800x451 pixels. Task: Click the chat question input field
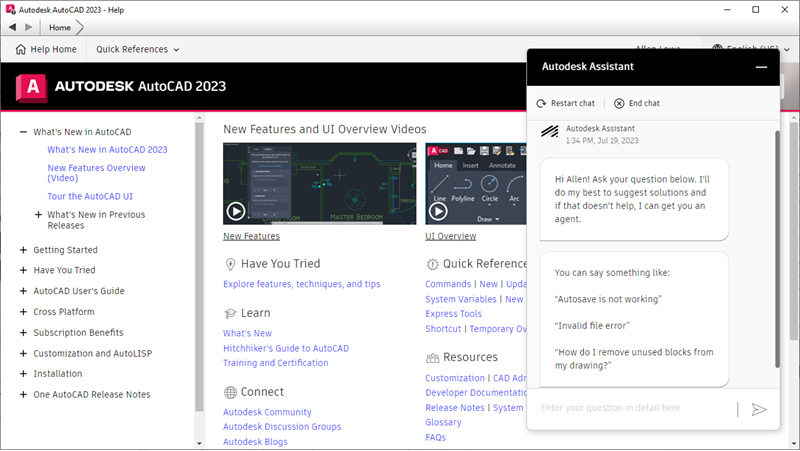tap(637, 408)
